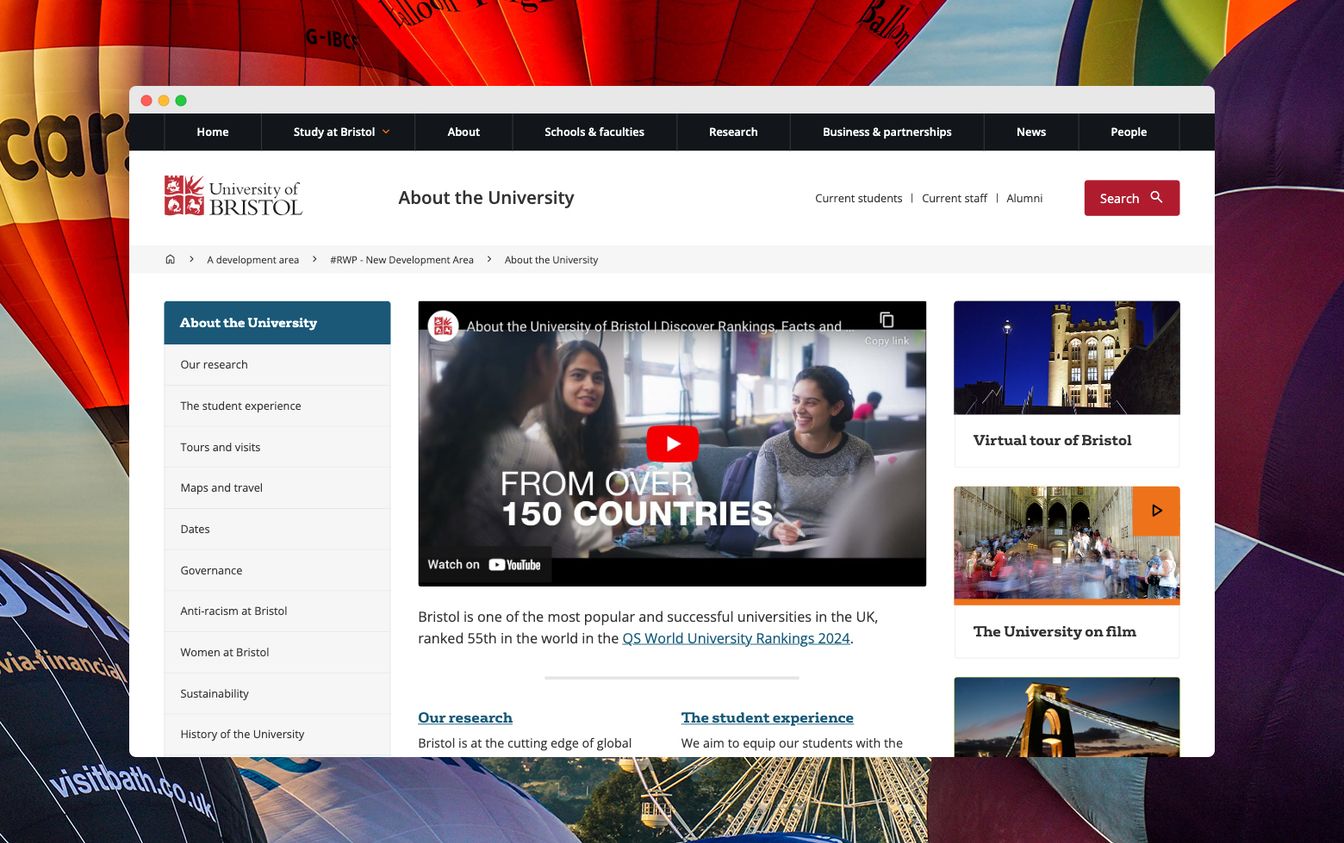Screen dimensions: 1344x843
Task: Select Research in the top navigation
Action: [733, 132]
